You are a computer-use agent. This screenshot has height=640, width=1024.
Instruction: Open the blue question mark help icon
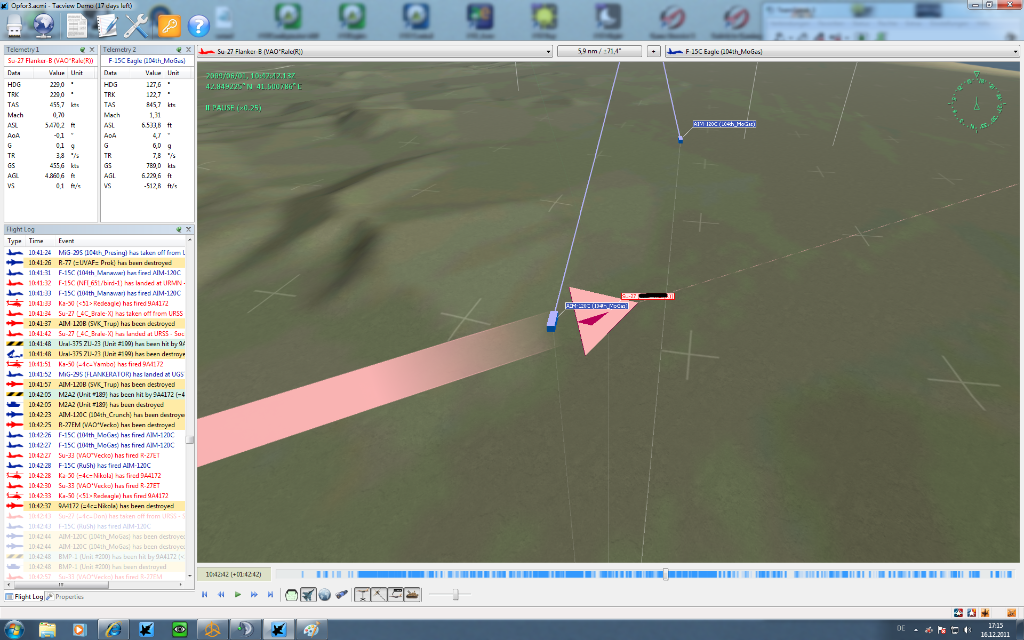[199, 24]
